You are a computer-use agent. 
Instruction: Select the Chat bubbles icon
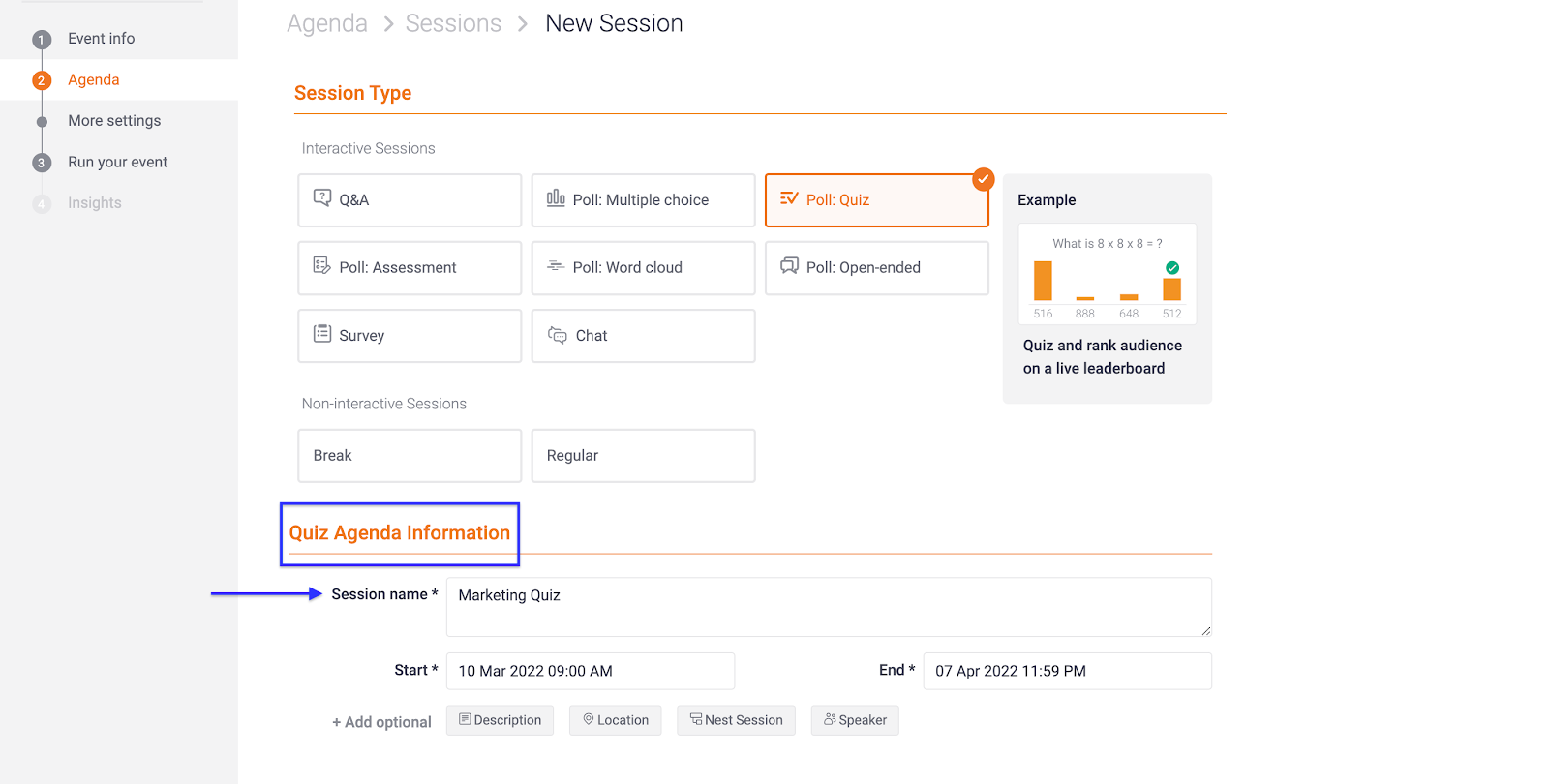tap(558, 335)
